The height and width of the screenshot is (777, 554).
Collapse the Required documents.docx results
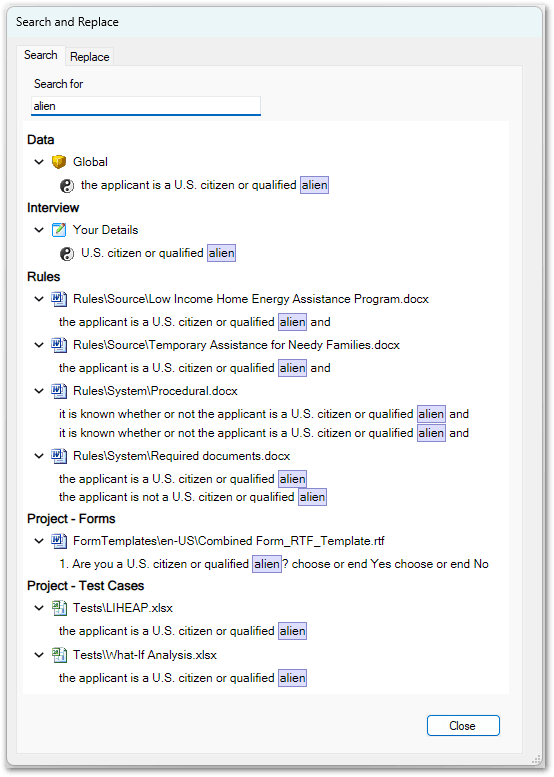pos(39,456)
